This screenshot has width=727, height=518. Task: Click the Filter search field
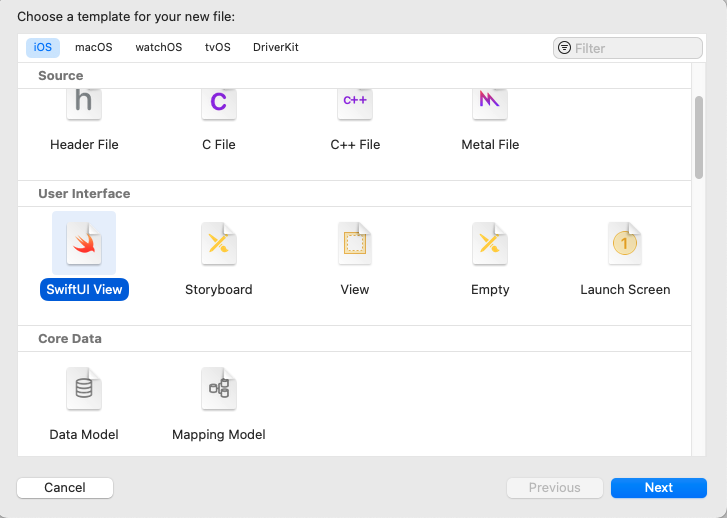635,48
